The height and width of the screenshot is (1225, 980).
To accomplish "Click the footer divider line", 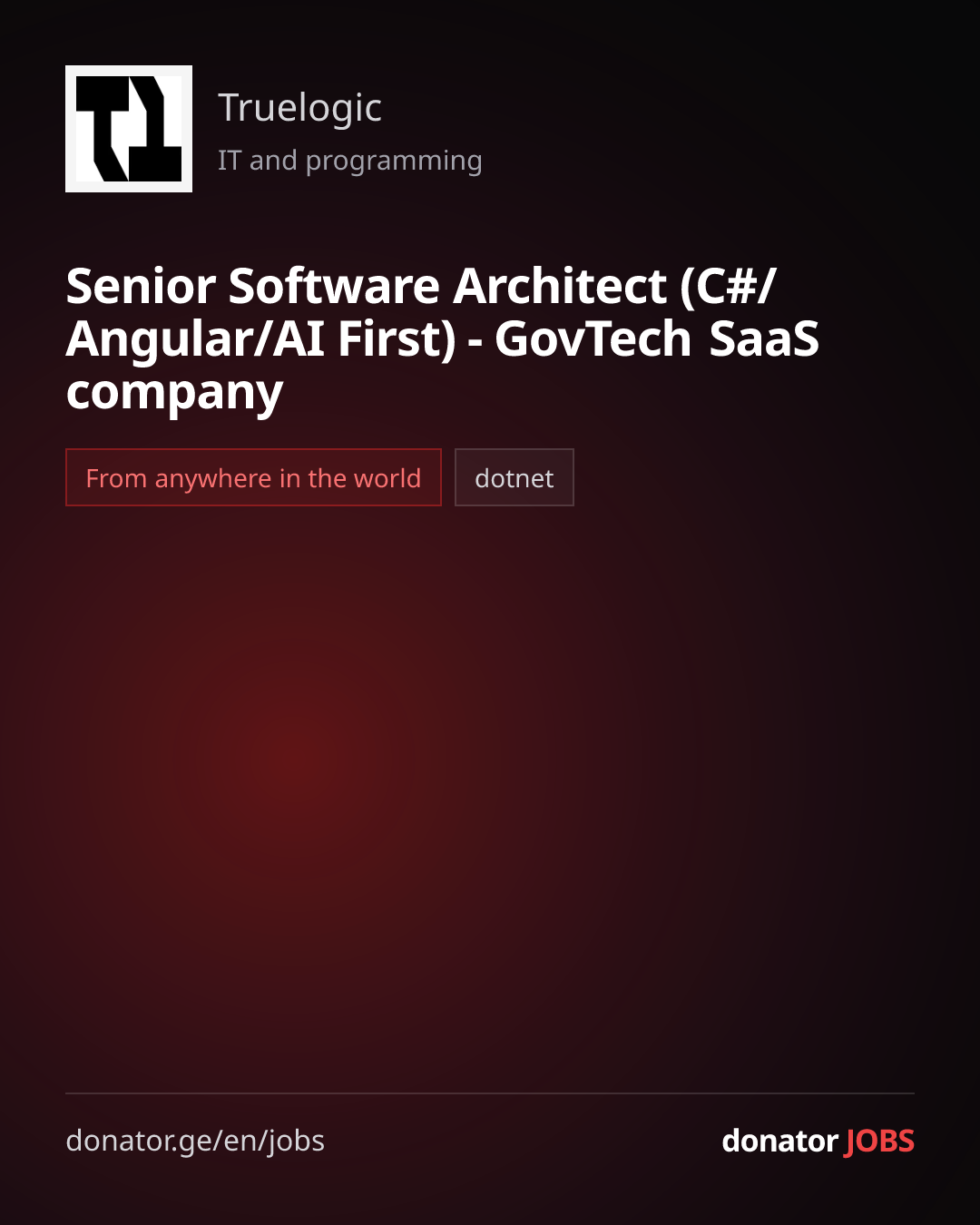I will click(490, 1093).
